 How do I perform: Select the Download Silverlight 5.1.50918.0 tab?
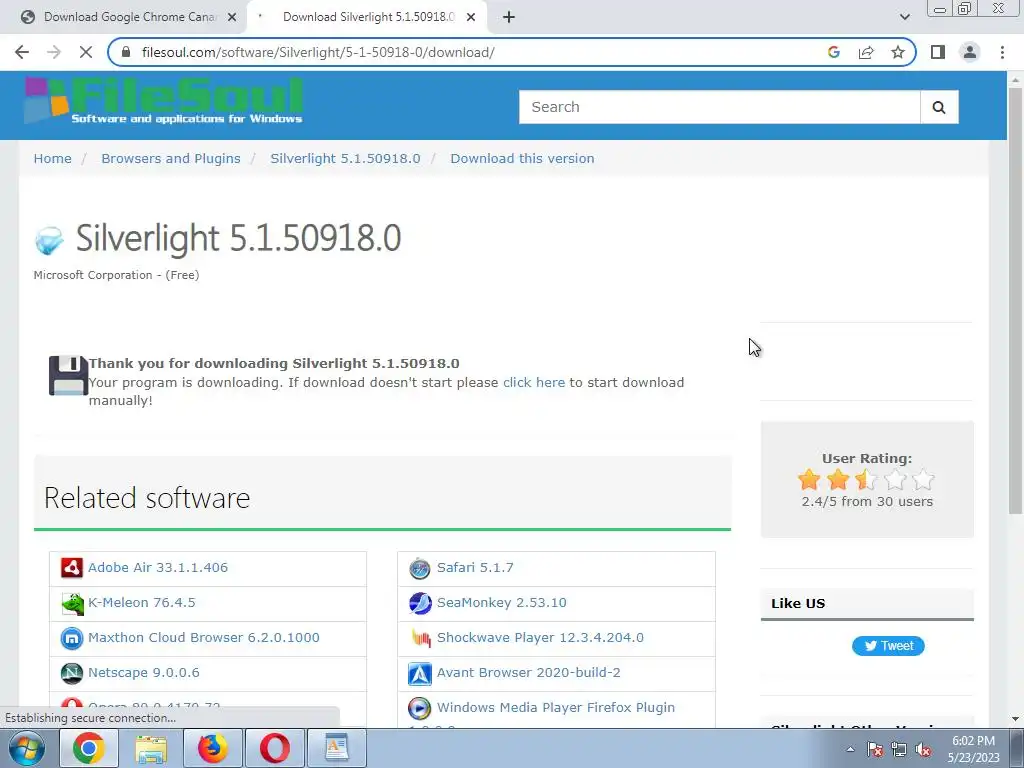366,17
